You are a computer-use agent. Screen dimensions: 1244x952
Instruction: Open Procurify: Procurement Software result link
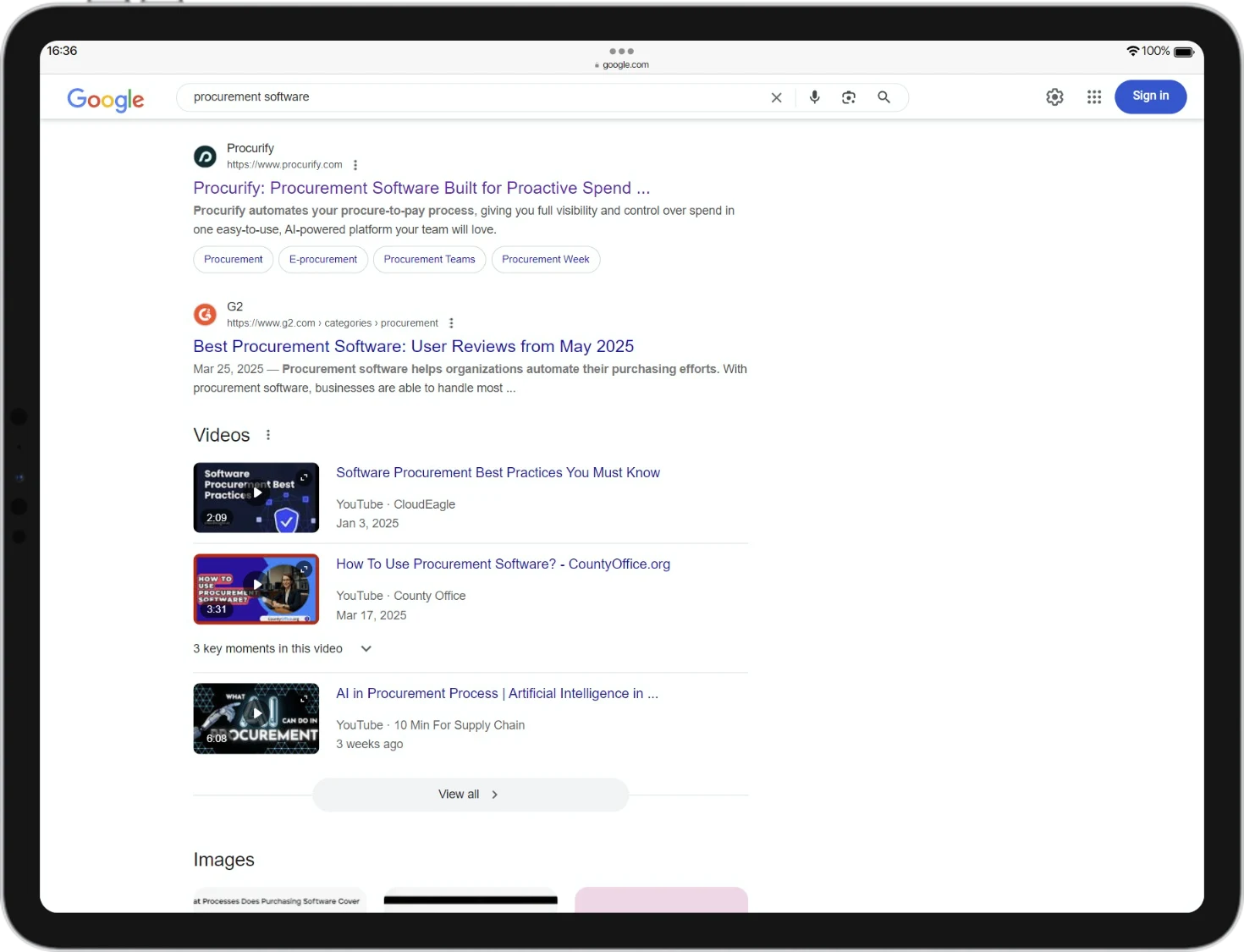(x=421, y=188)
